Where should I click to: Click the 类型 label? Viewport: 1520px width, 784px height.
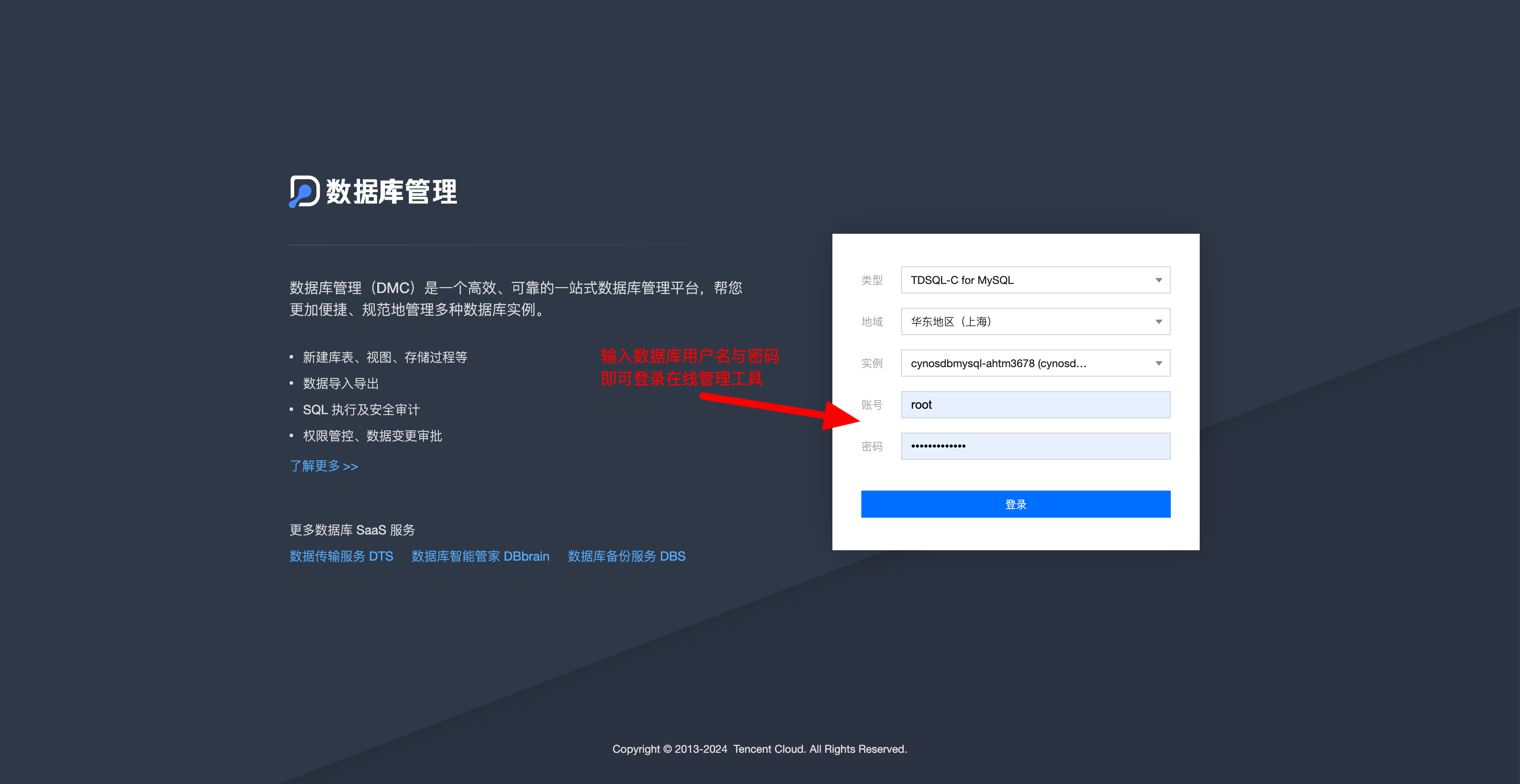[872, 280]
